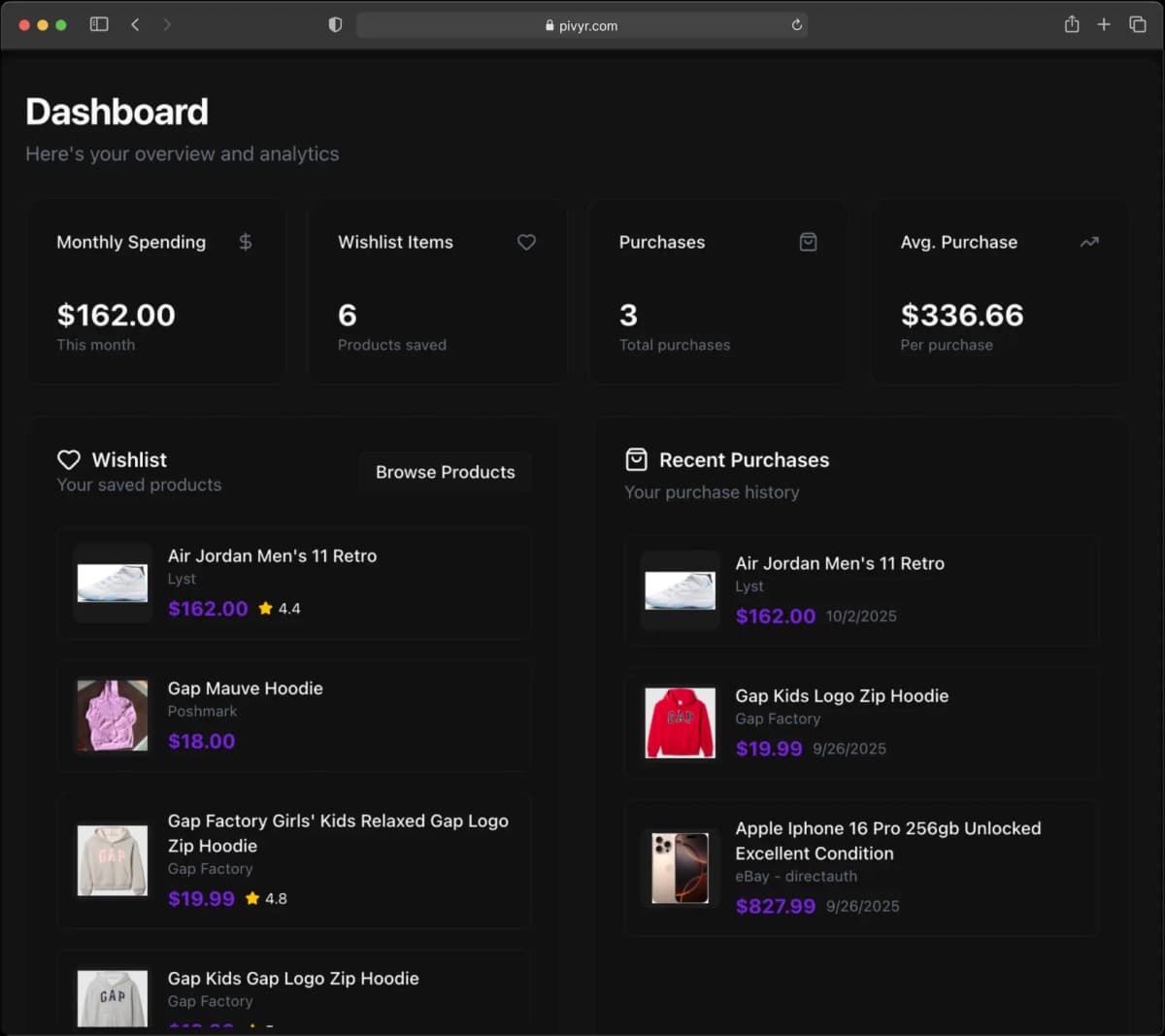Open Gap Mauve Hoodie wishlist item
The width and height of the screenshot is (1165, 1036).
(245, 688)
